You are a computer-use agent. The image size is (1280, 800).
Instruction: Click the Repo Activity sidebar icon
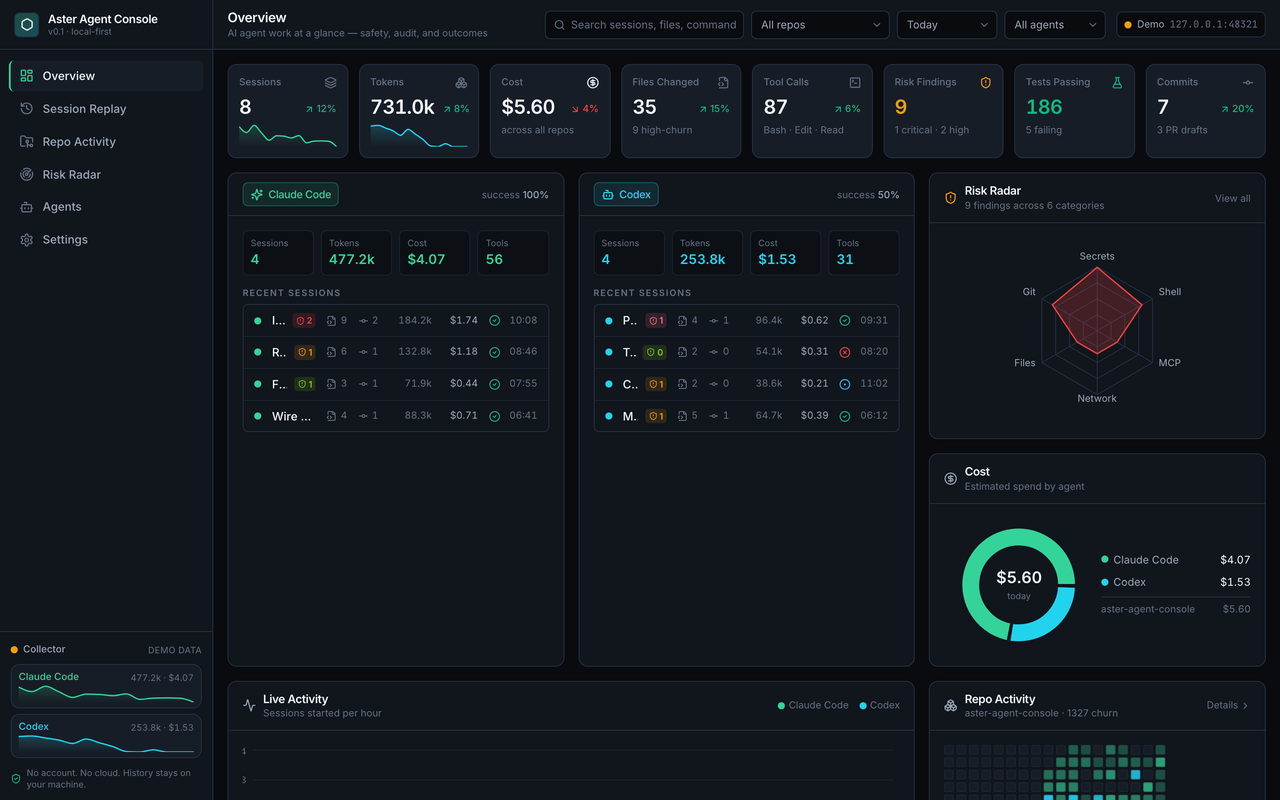pyautogui.click(x=27, y=142)
